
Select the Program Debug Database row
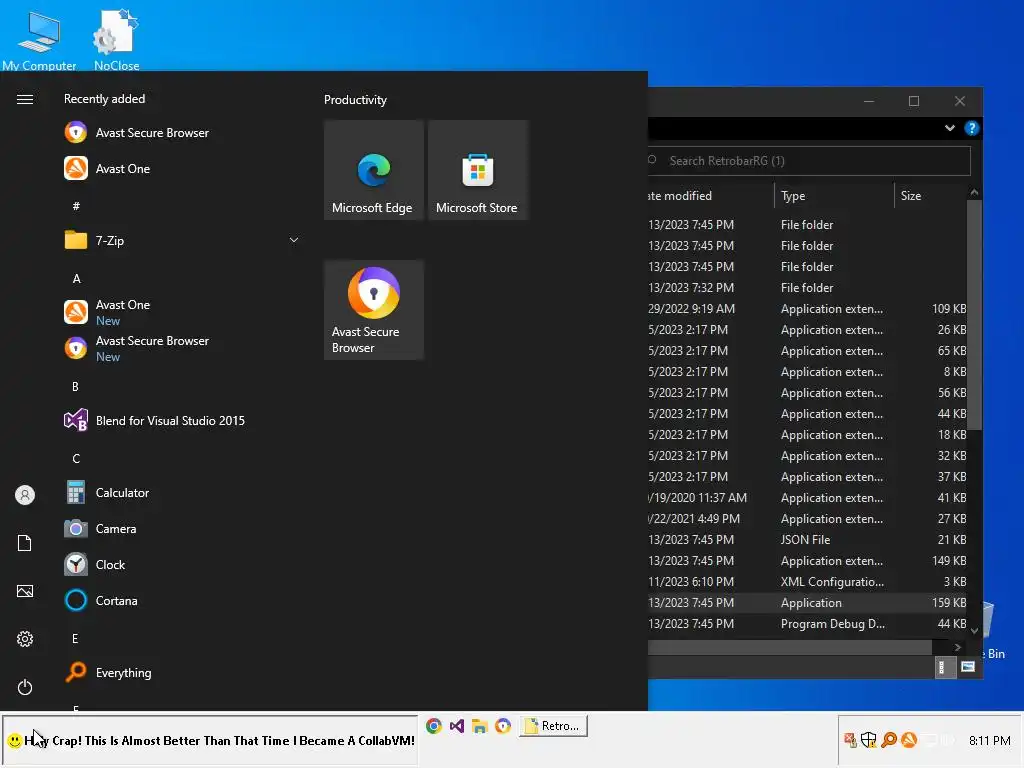[807, 624]
